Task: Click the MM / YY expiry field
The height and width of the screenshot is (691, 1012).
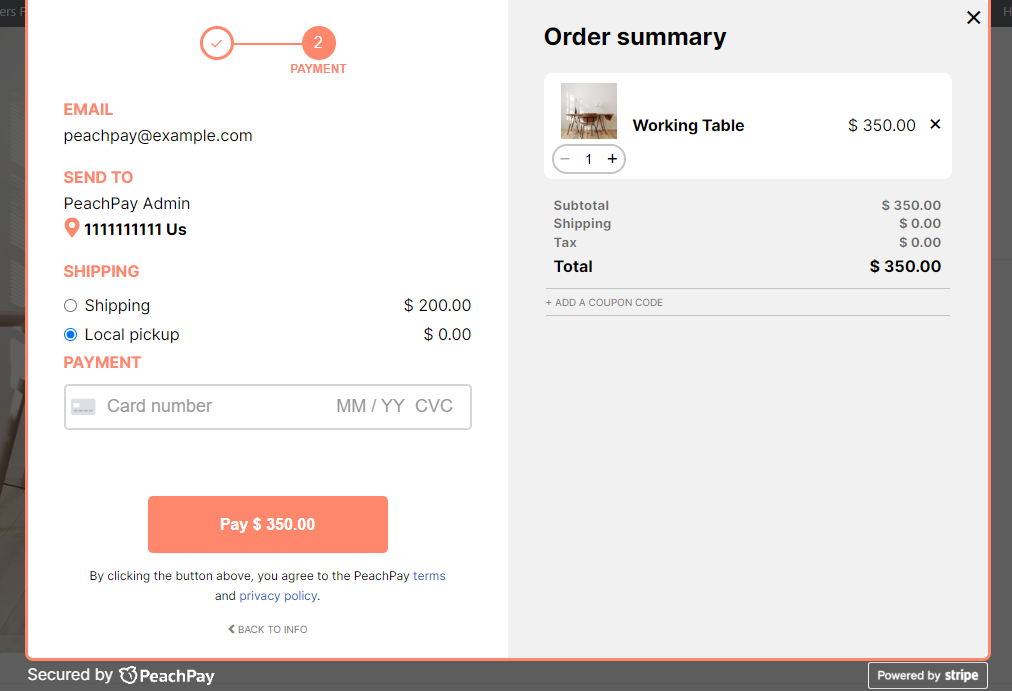Action: click(x=370, y=406)
